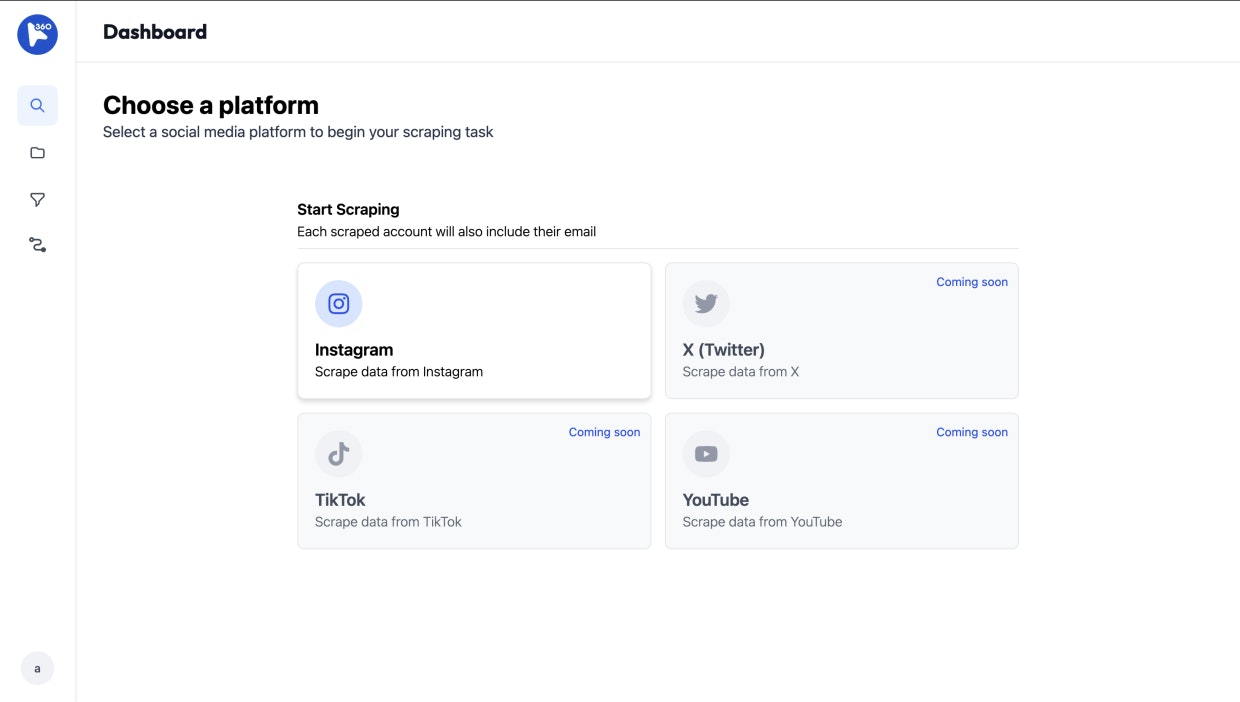Image resolution: width=1240 pixels, height=702 pixels.
Task: Click the YouTube play icon
Action: pyautogui.click(x=706, y=454)
